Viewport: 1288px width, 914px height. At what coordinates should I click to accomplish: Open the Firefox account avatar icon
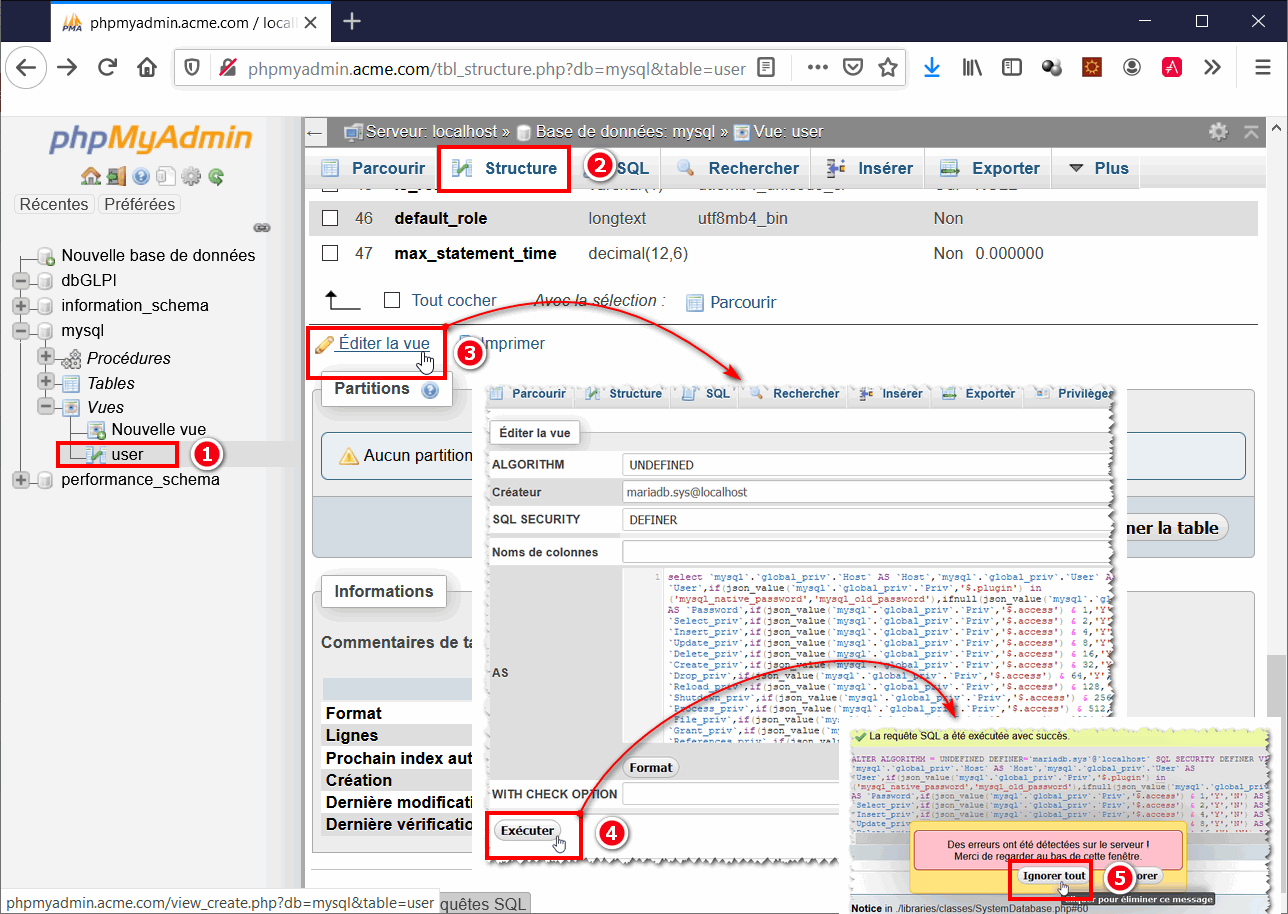1132,67
